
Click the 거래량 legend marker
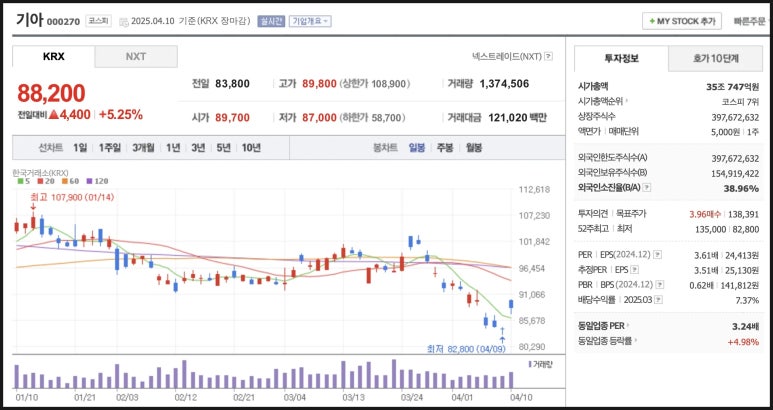pyautogui.click(x=530, y=364)
